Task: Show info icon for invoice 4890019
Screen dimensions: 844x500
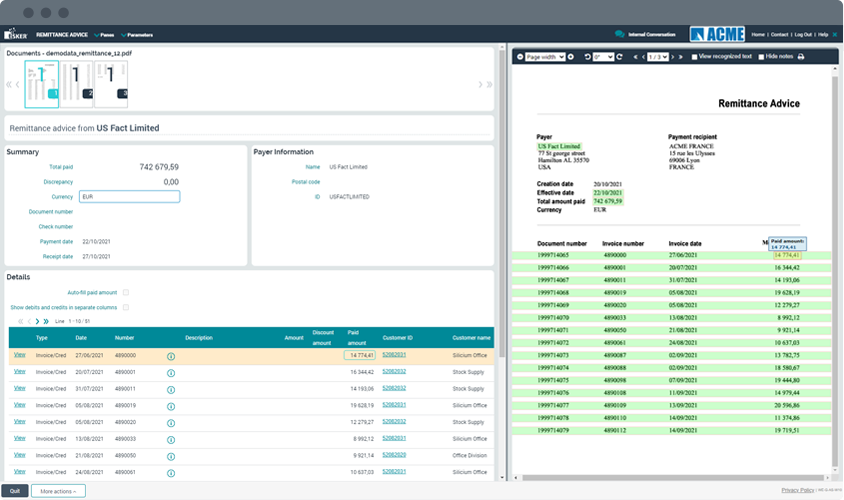Action: [171, 406]
